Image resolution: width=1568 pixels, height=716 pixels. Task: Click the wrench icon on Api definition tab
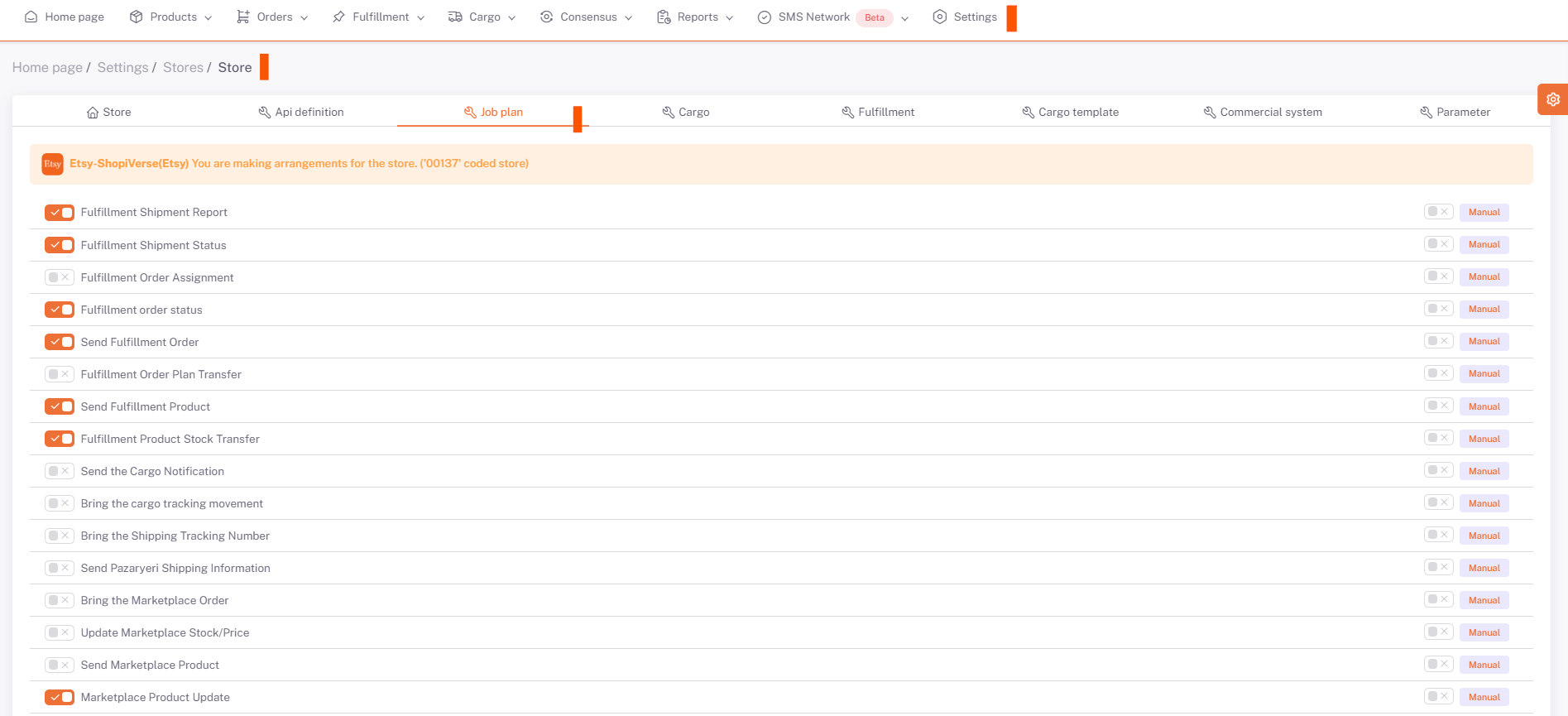click(x=265, y=113)
